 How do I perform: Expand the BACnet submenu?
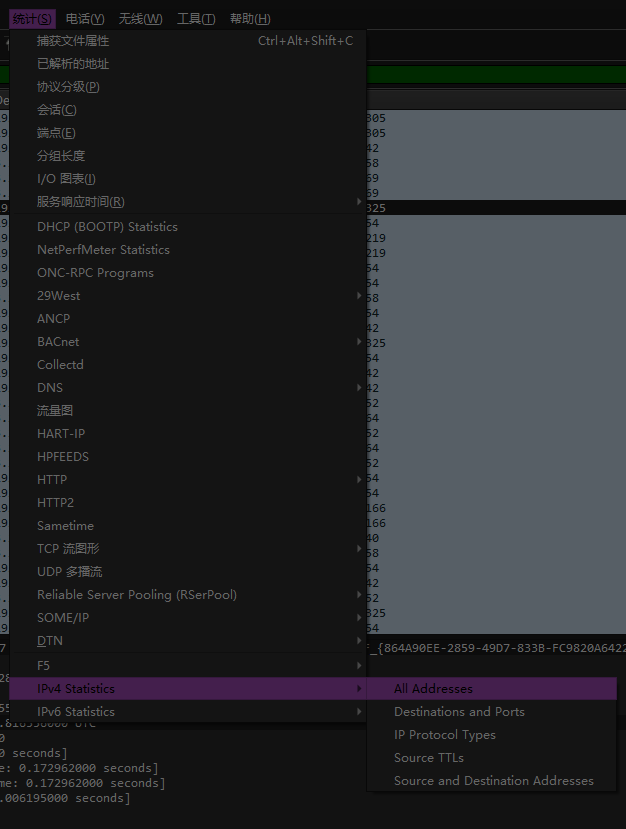tap(58, 342)
